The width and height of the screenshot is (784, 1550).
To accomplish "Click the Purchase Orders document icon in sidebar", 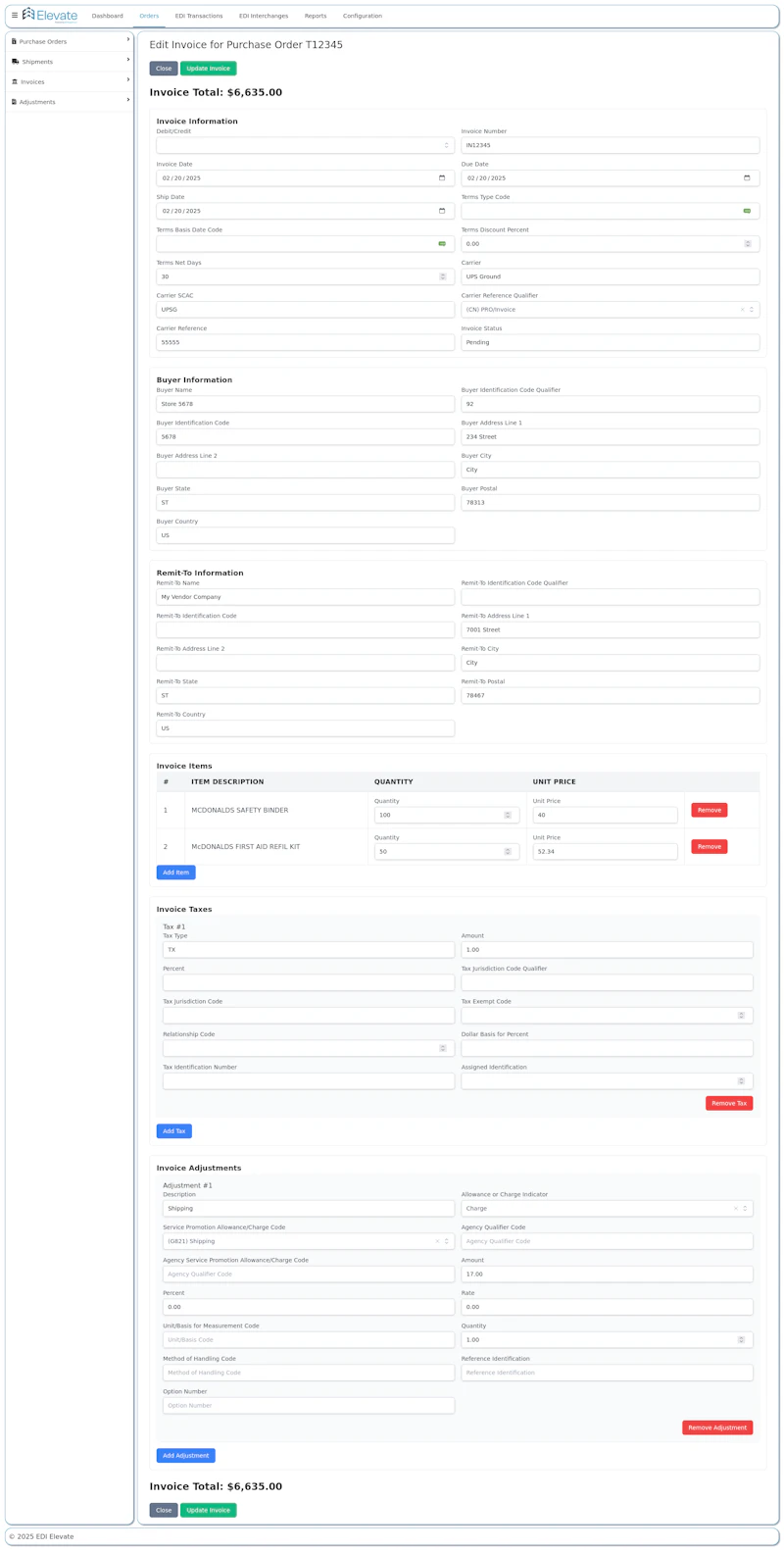I will click(x=14, y=41).
